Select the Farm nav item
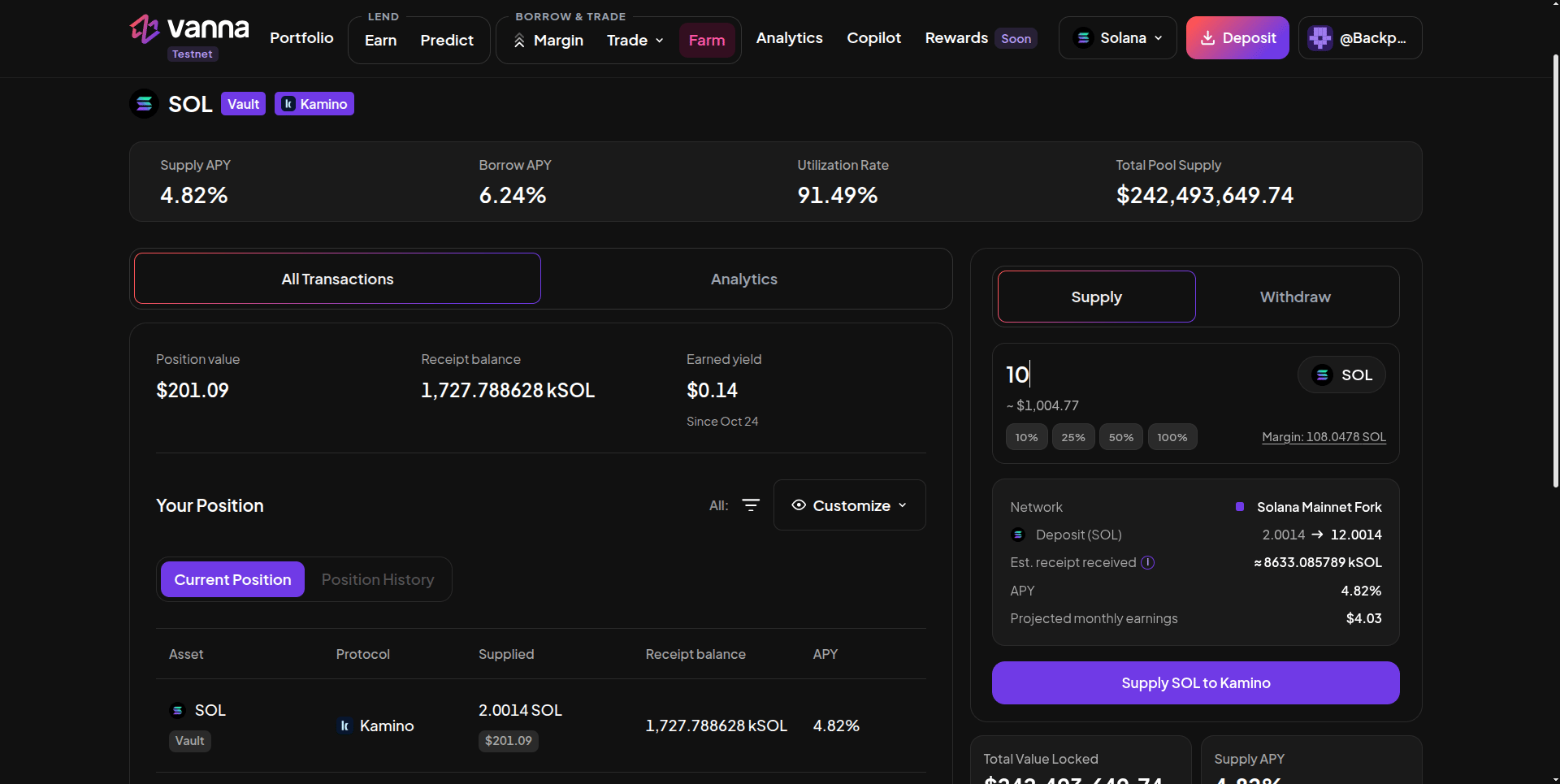The width and height of the screenshot is (1560, 784). [707, 41]
